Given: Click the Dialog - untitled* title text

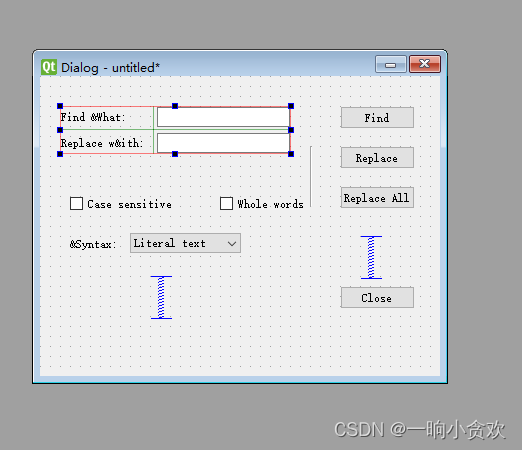Looking at the screenshot, I should [x=110, y=68].
